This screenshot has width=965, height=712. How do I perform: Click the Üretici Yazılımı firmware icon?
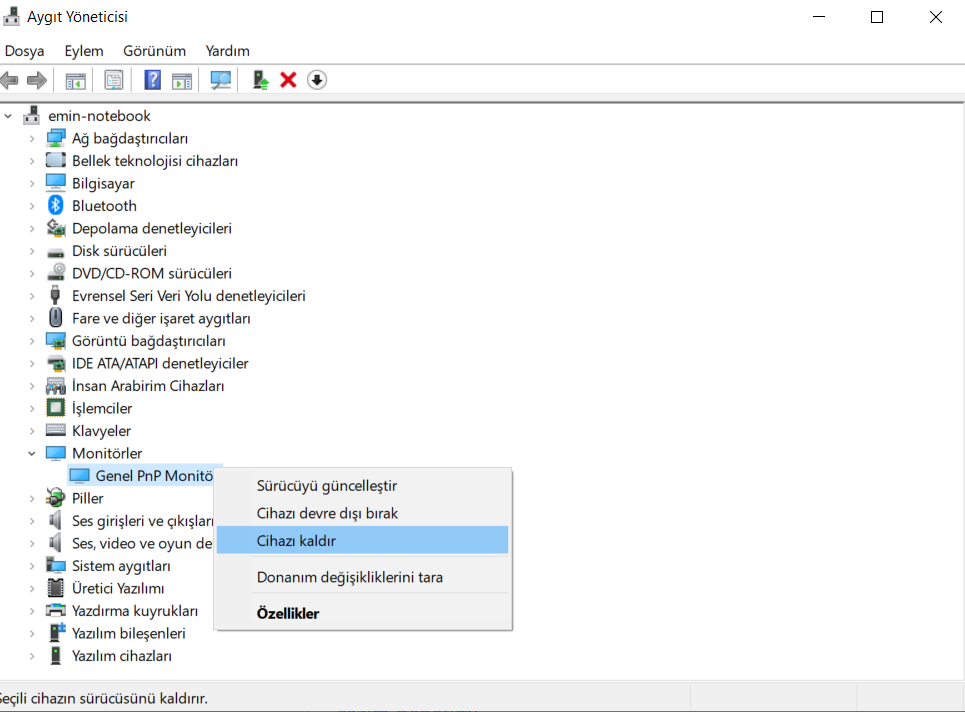[x=55, y=588]
